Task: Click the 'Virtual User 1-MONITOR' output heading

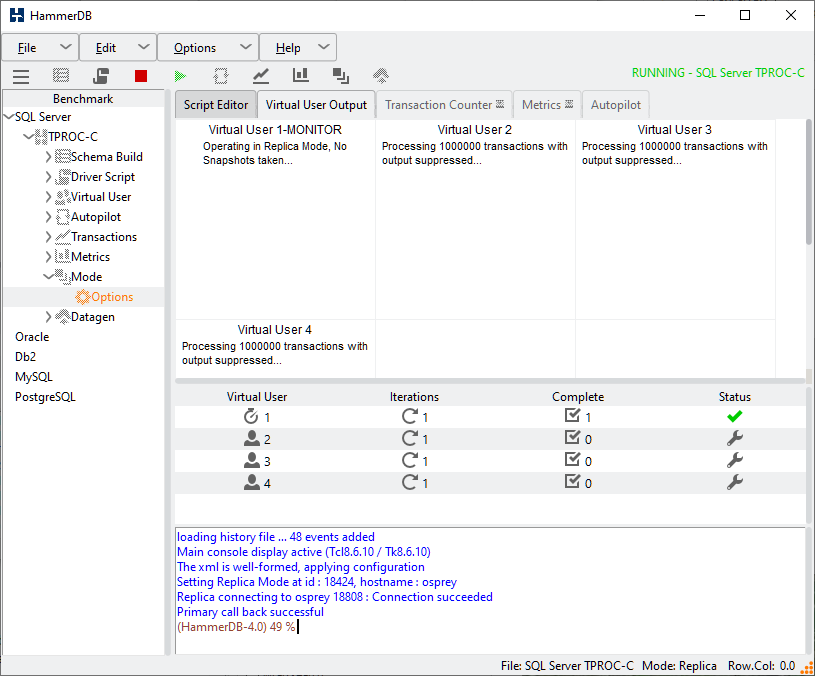Action: tap(275, 129)
